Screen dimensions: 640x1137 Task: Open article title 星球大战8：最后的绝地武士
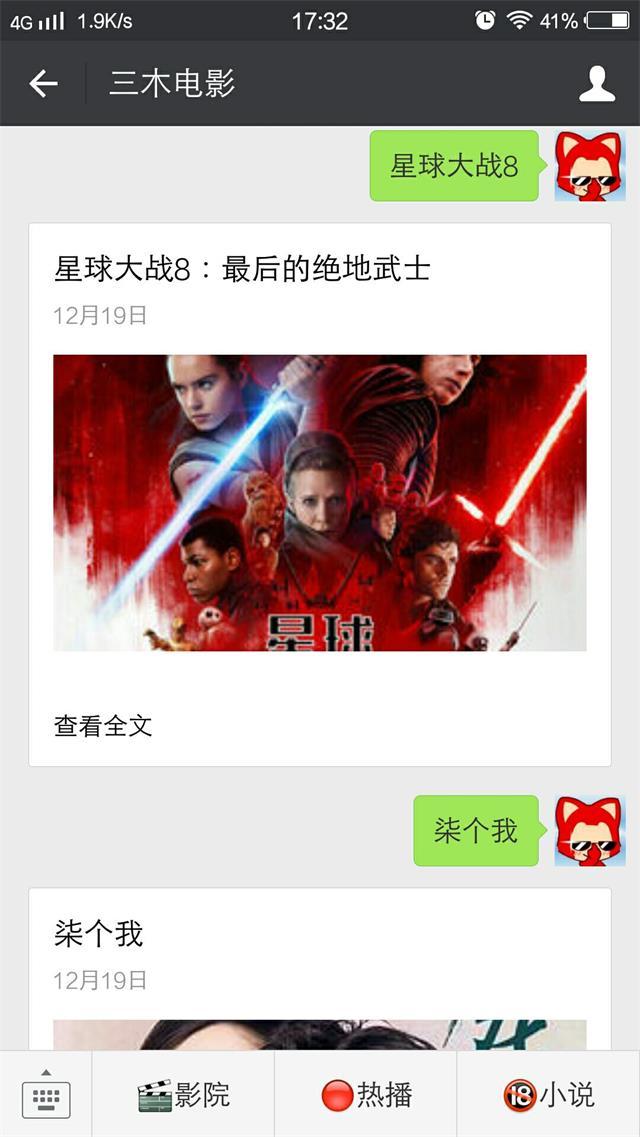click(242, 269)
